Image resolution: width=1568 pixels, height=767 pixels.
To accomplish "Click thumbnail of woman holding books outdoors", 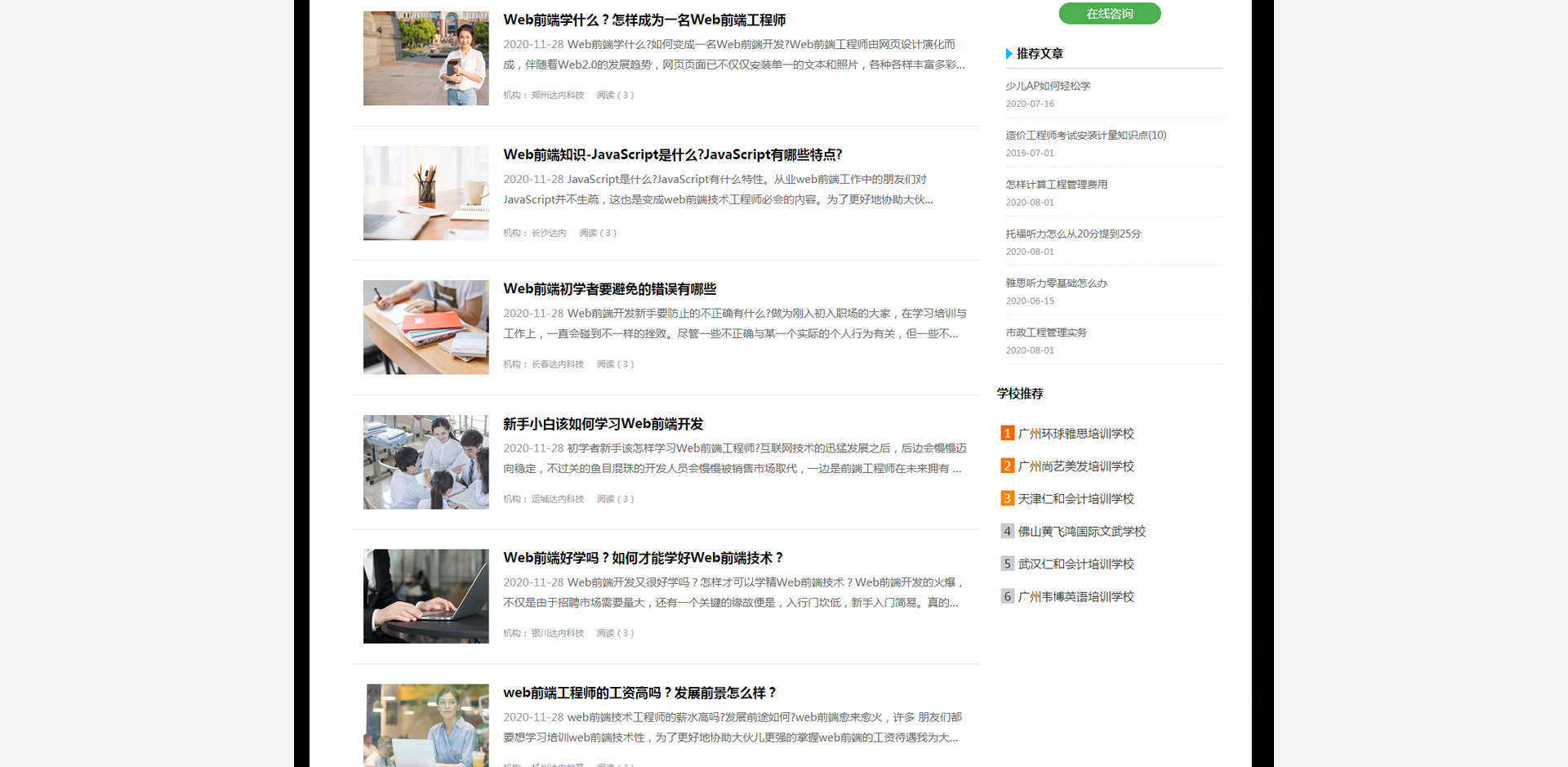I will click(426, 58).
